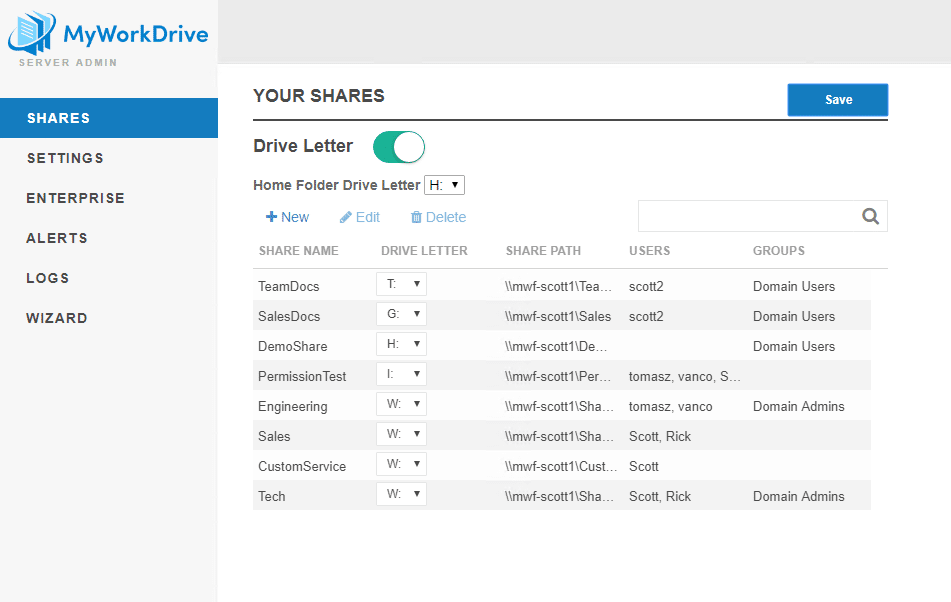
Task: Open the Alerts page in the sidebar
Action: point(57,238)
